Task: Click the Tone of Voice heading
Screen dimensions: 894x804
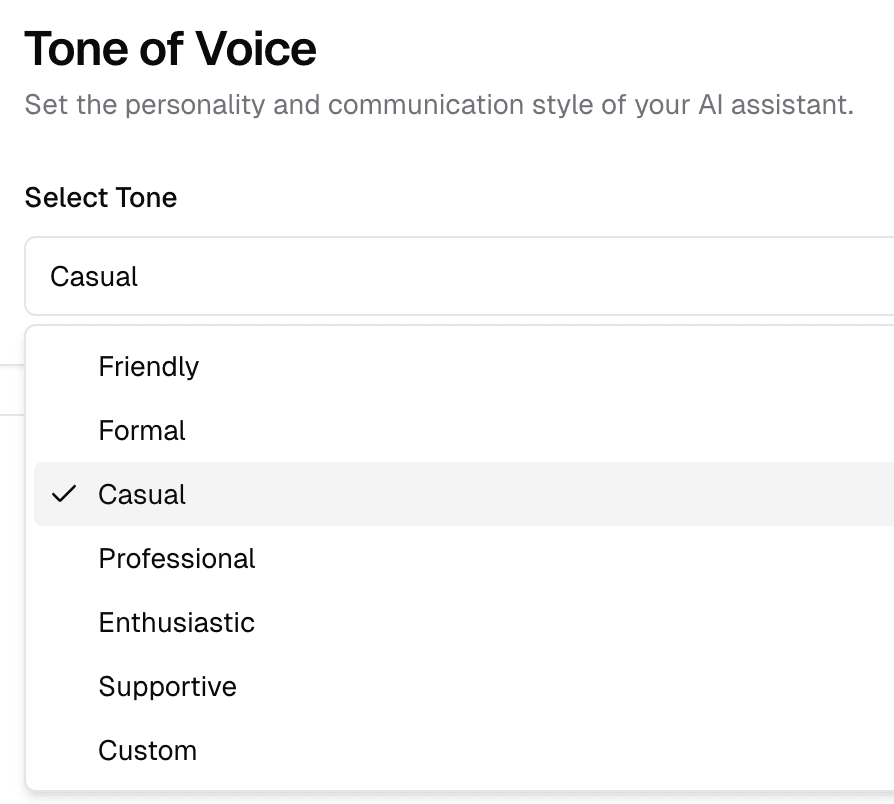Action: (x=170, y=48)
